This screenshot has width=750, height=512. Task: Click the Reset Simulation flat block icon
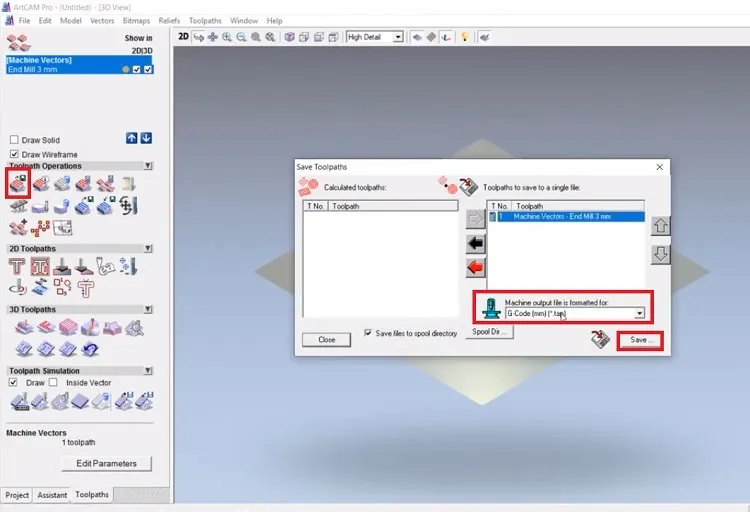point(80,401)
